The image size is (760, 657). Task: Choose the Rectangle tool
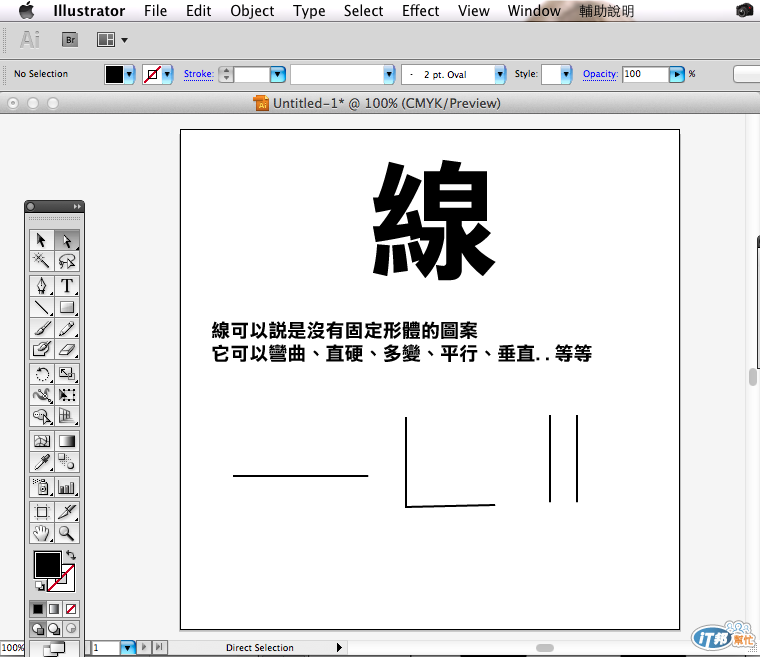[67, 307]
